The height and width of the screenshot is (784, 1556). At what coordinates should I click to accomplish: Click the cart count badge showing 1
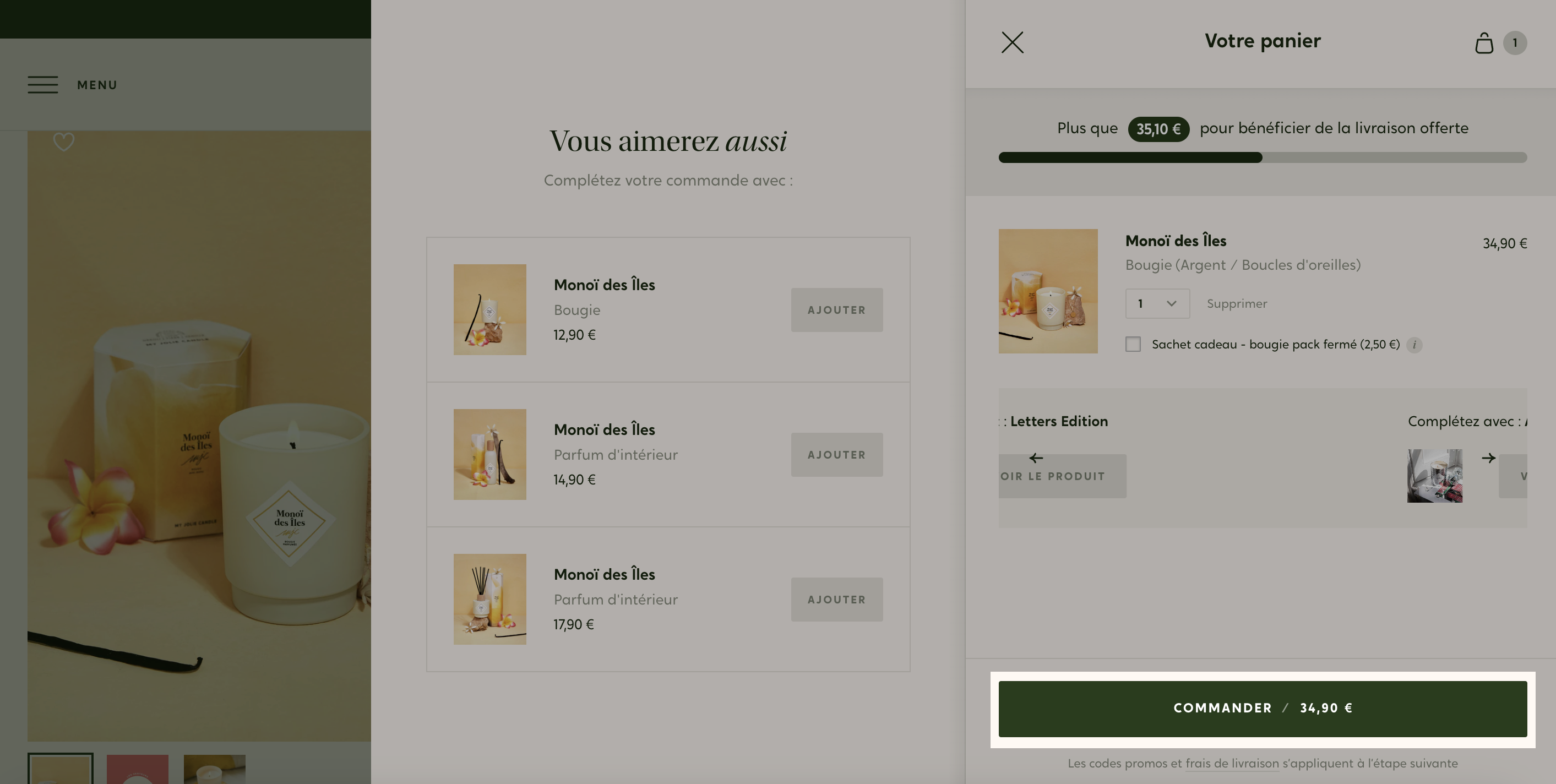[1514, 43]
